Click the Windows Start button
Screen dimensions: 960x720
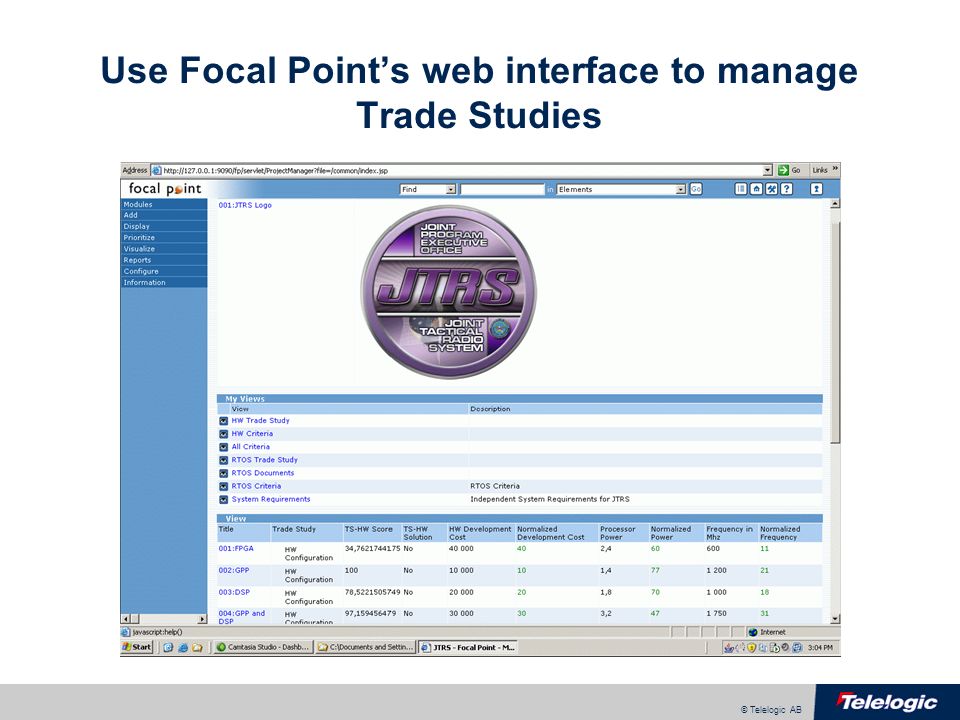click(137, 647)
